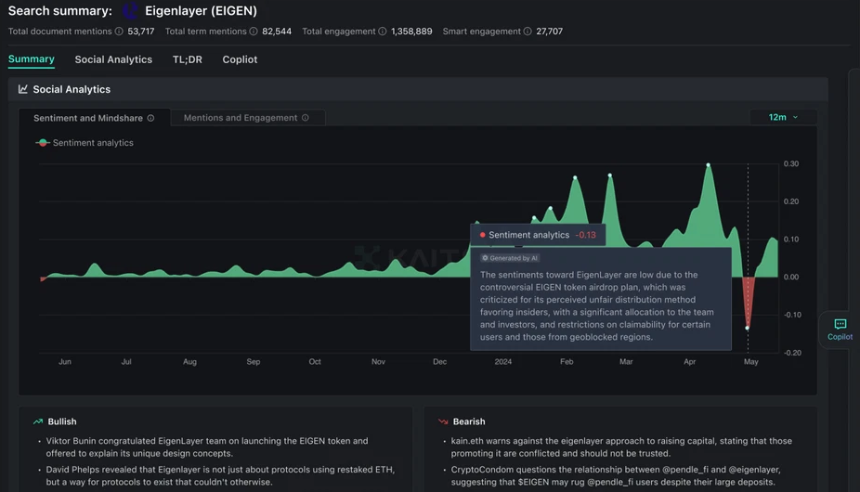The height and width of the screenshot is (492, 860).
Task: Click the Bullish section heading
Action: coord(62,421)
